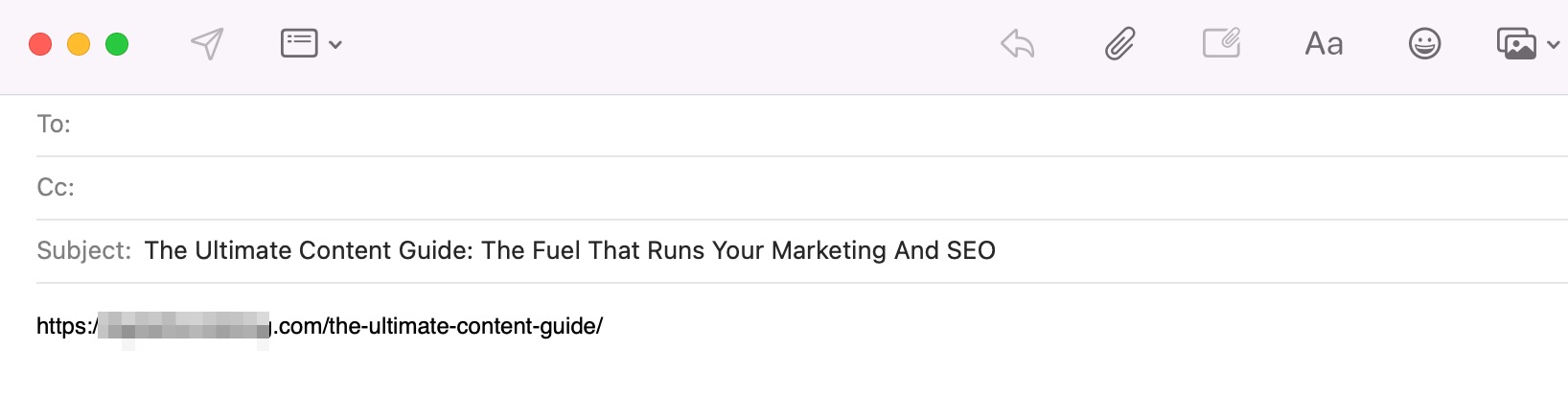Screen dimensions: 1568x420
Task: Click the Subject field text
Action: click(x=570, y=251)
